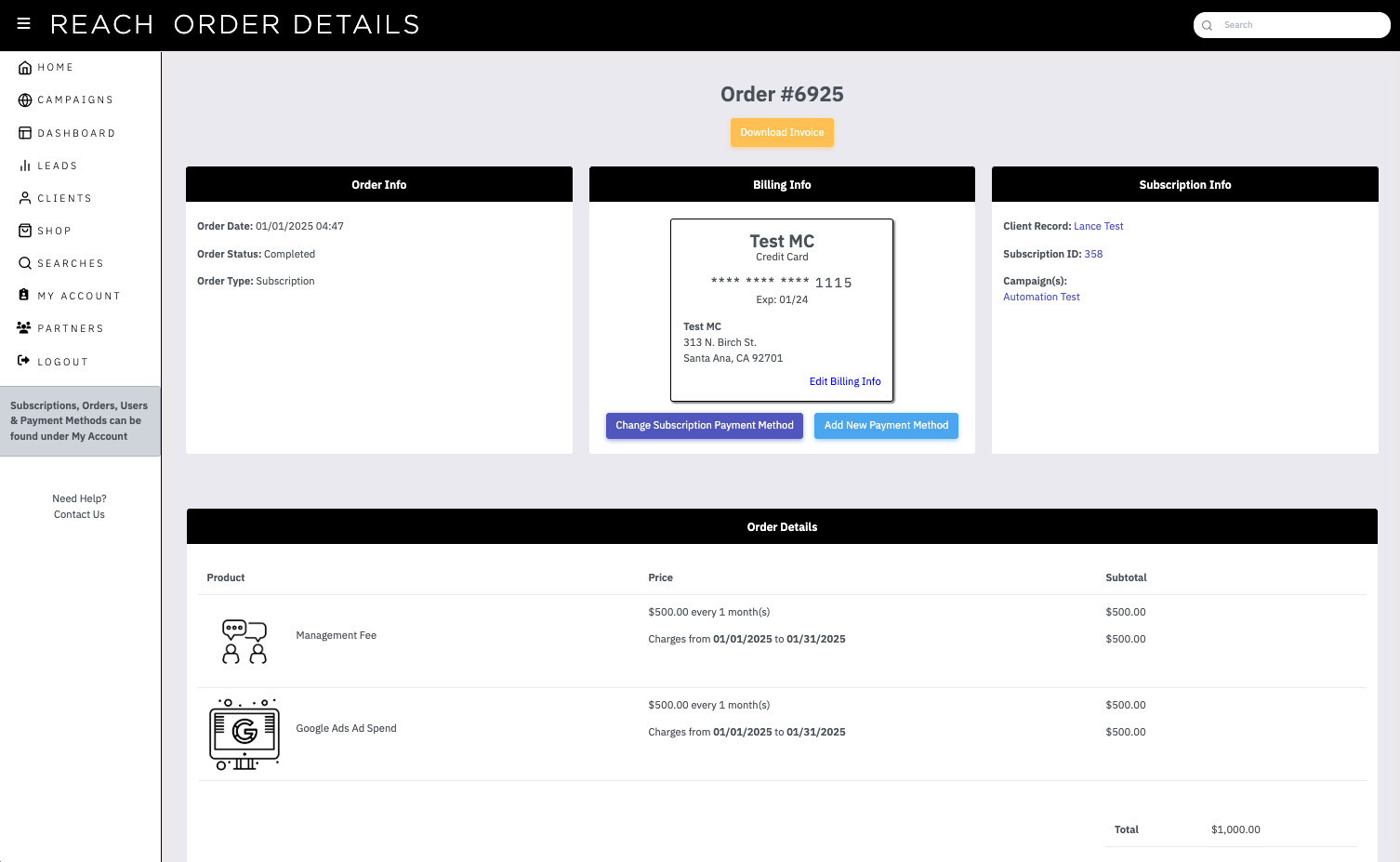Open the hamburger menu icon
The height and width of the screenshot is (862, 1400).
[x=24, y=24]
